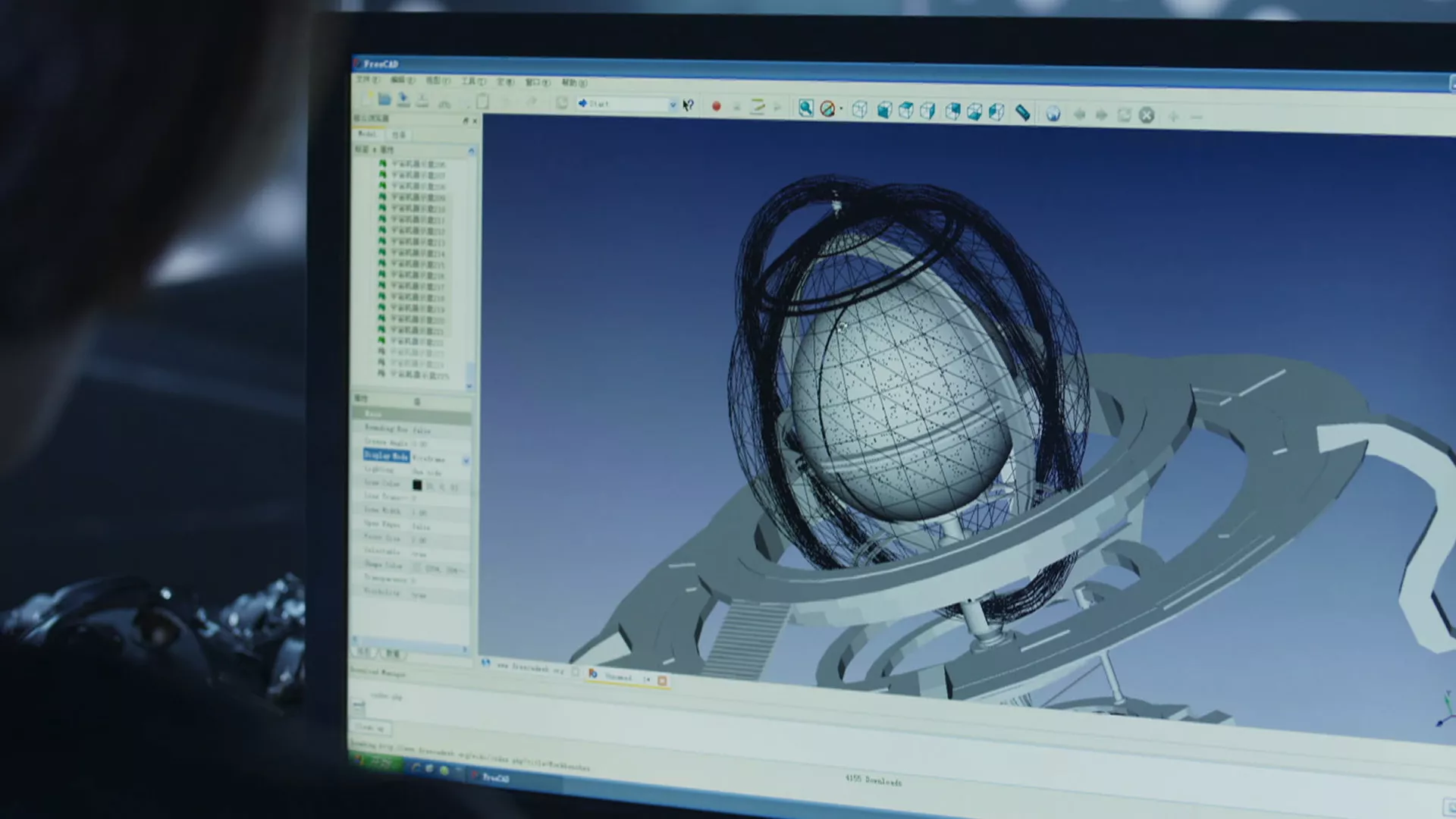Image resolution: width=1456 pixels, height=819 pixels.
Task: Open the first menu in menu bar
Action: point(368,80)
